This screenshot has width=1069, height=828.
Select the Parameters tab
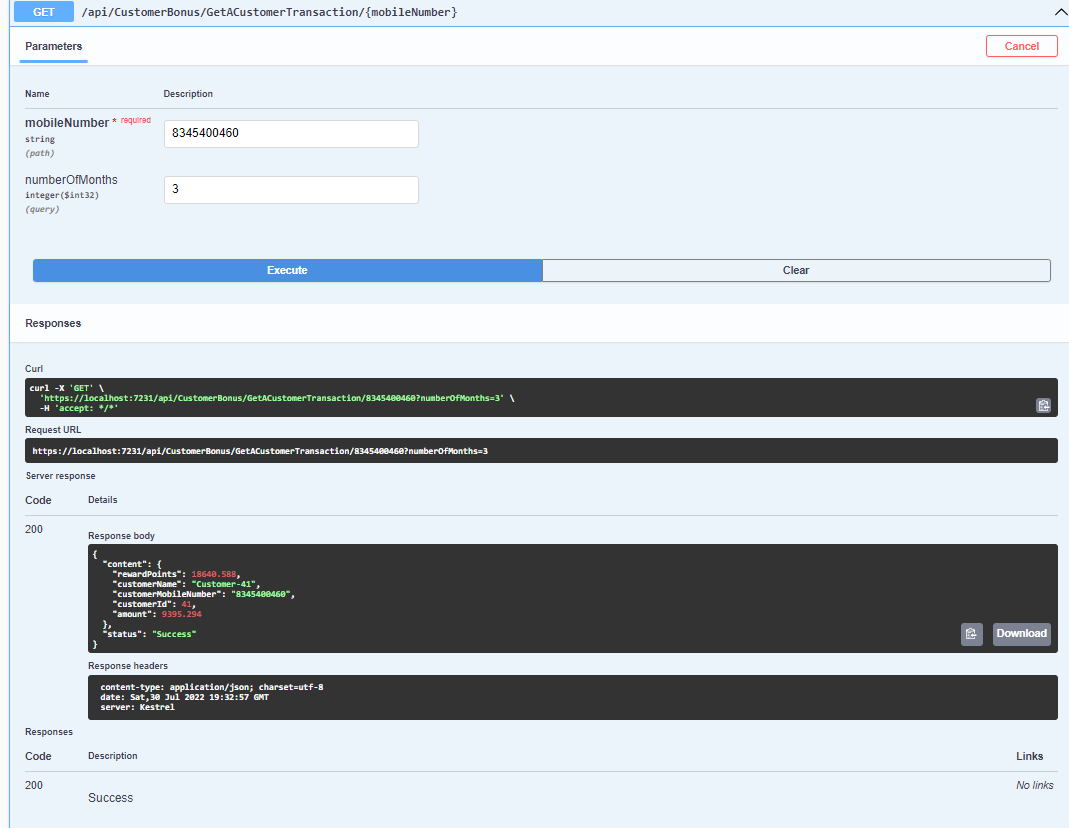click(53, 46)
